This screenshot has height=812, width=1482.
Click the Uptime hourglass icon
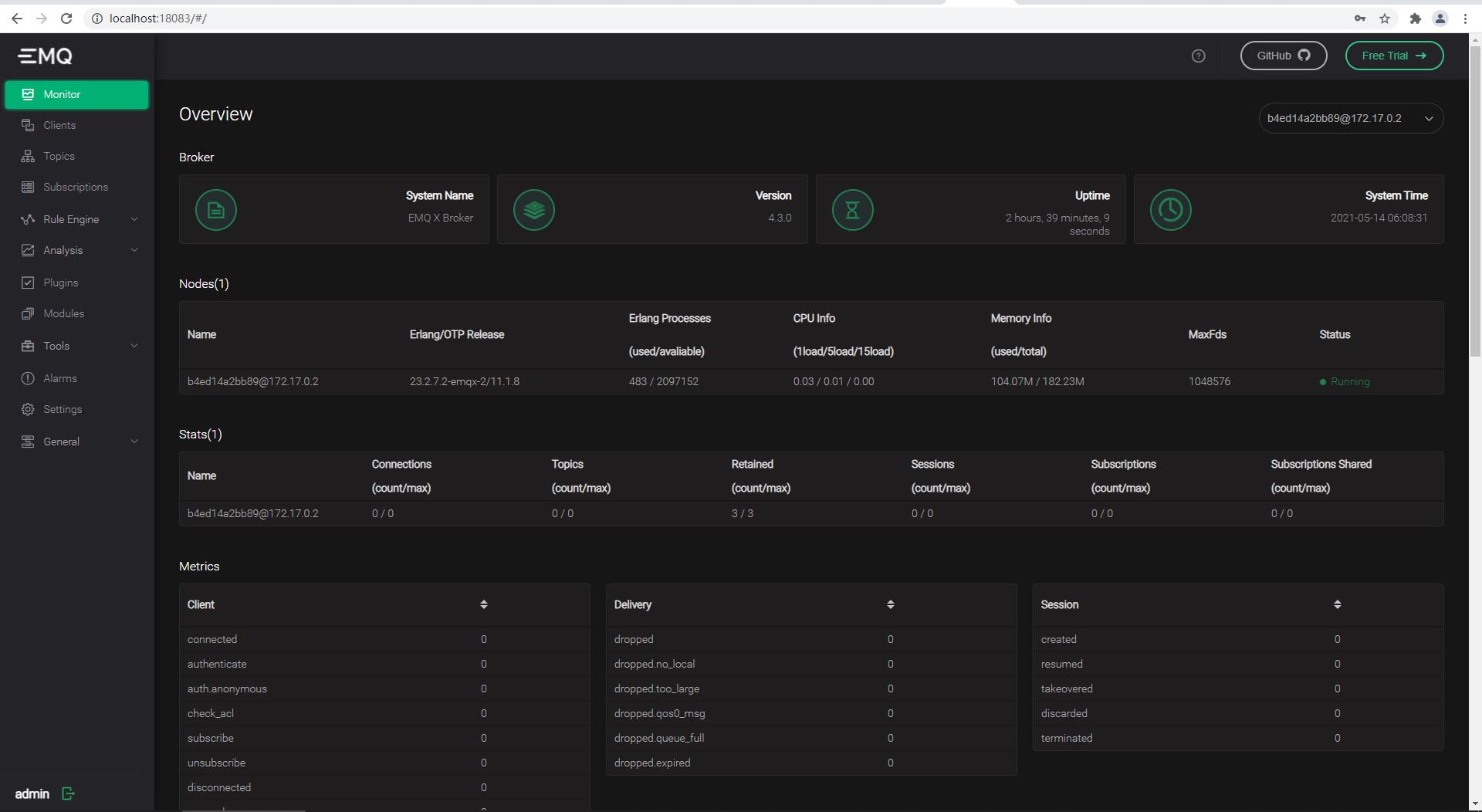pos(852,210)
